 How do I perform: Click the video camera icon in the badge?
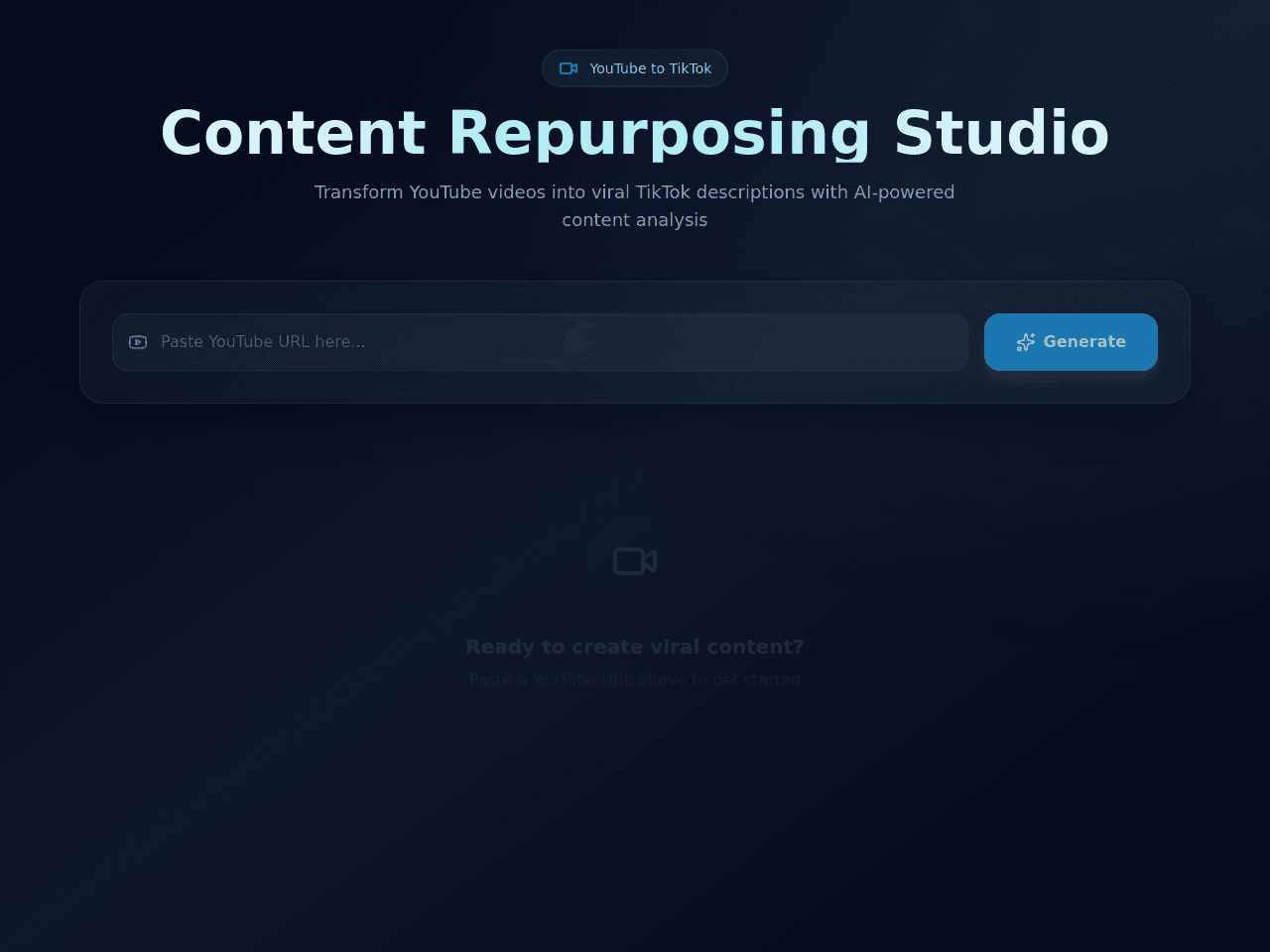pos(569,68)
